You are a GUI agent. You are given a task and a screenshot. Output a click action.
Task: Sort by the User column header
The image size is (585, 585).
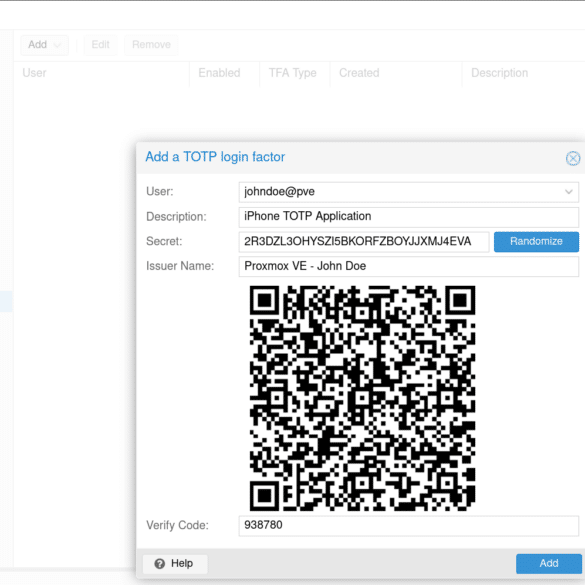point(102,73)
